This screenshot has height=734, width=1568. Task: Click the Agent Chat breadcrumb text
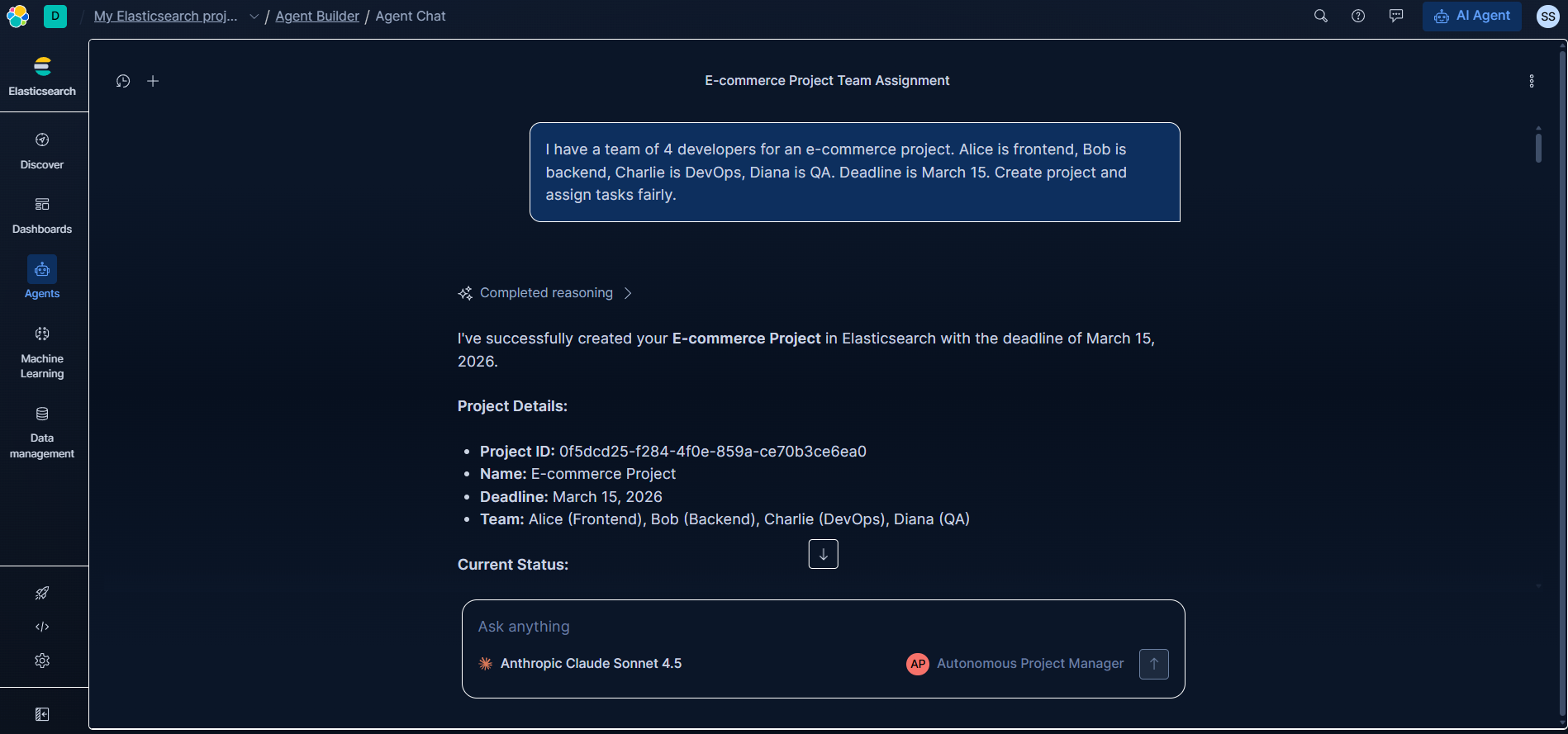point(411,16)
